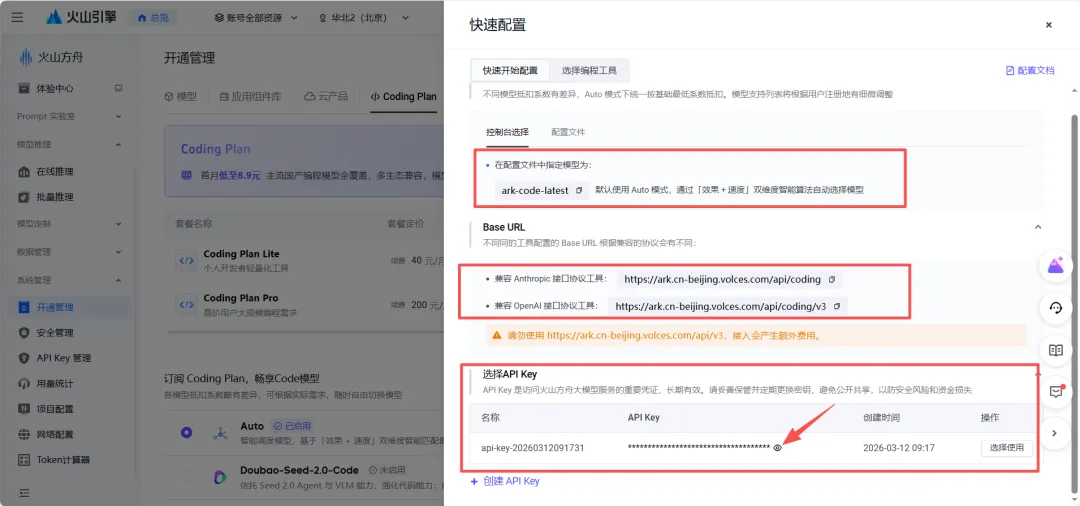Expand the 账号全部资源 dropdown
1080x506 pixels.
[x=256, y=17]
